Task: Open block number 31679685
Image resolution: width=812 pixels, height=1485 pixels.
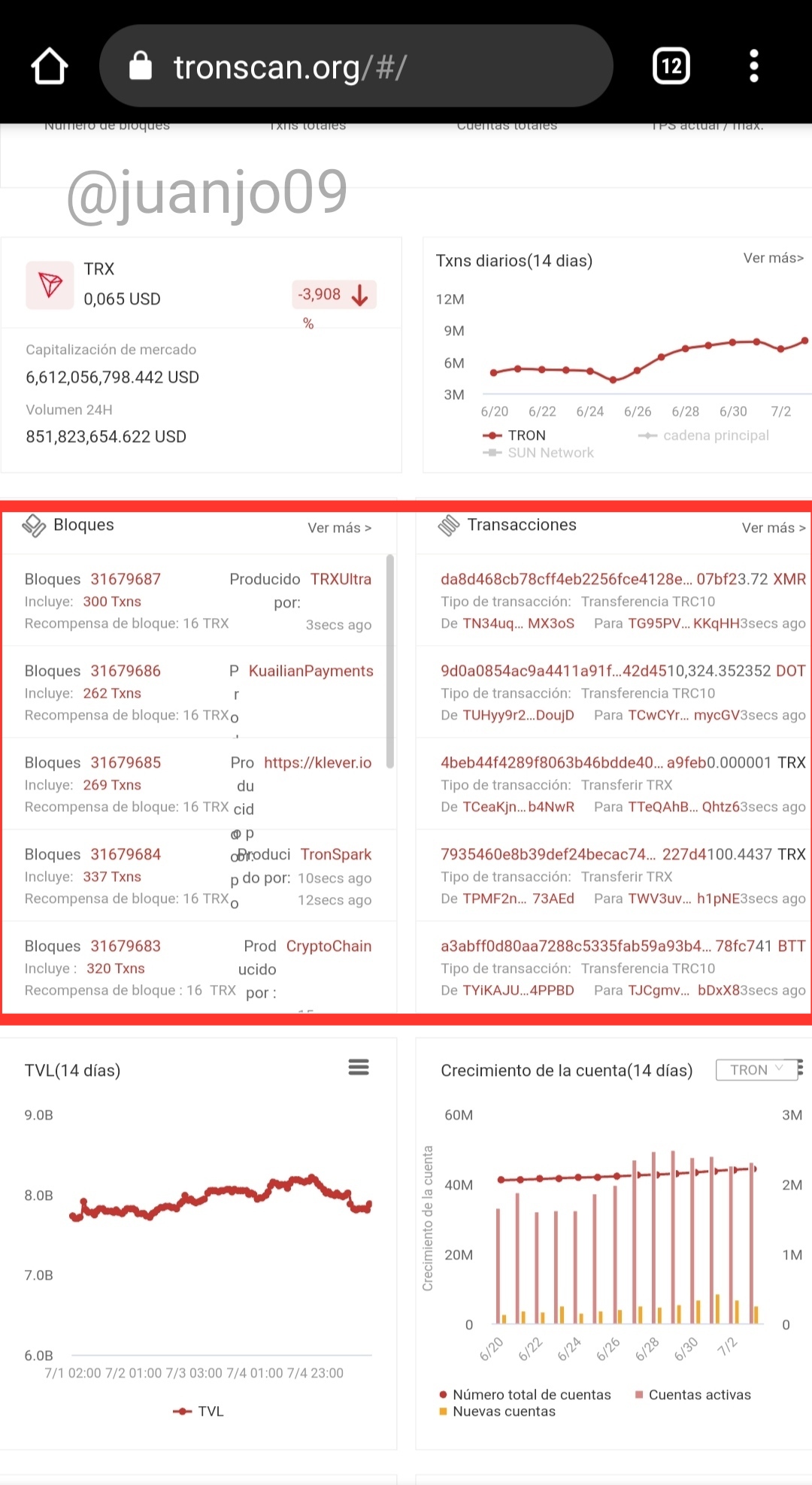Action: 126,762
